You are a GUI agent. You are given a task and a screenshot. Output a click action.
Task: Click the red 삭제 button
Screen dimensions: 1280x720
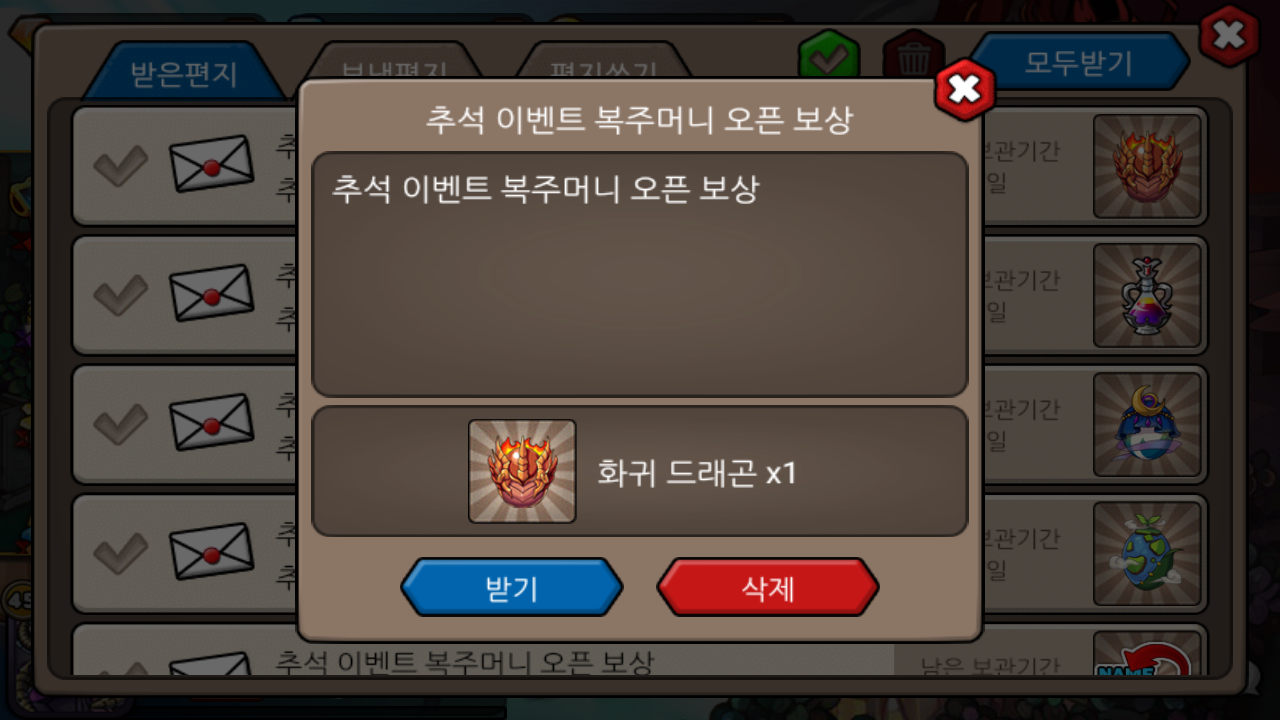click(768, 587)
